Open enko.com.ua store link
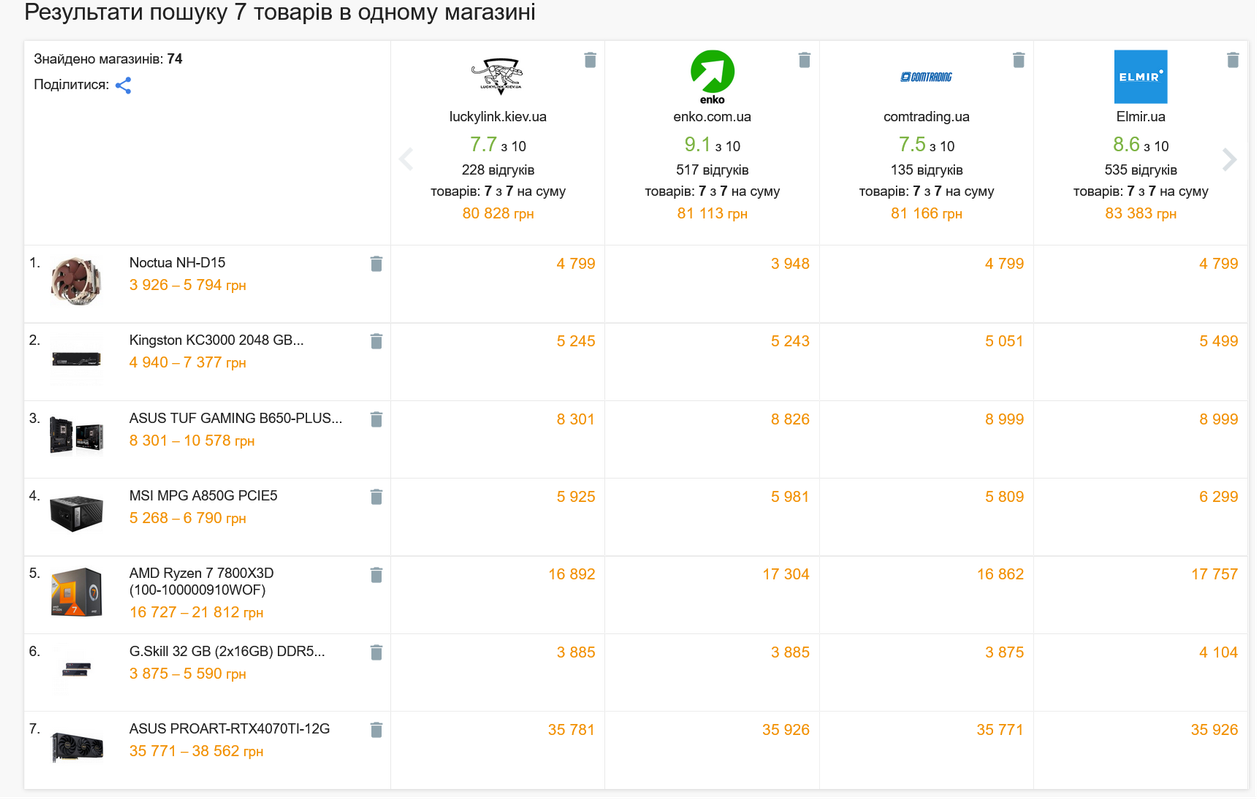 coord(712,117)
